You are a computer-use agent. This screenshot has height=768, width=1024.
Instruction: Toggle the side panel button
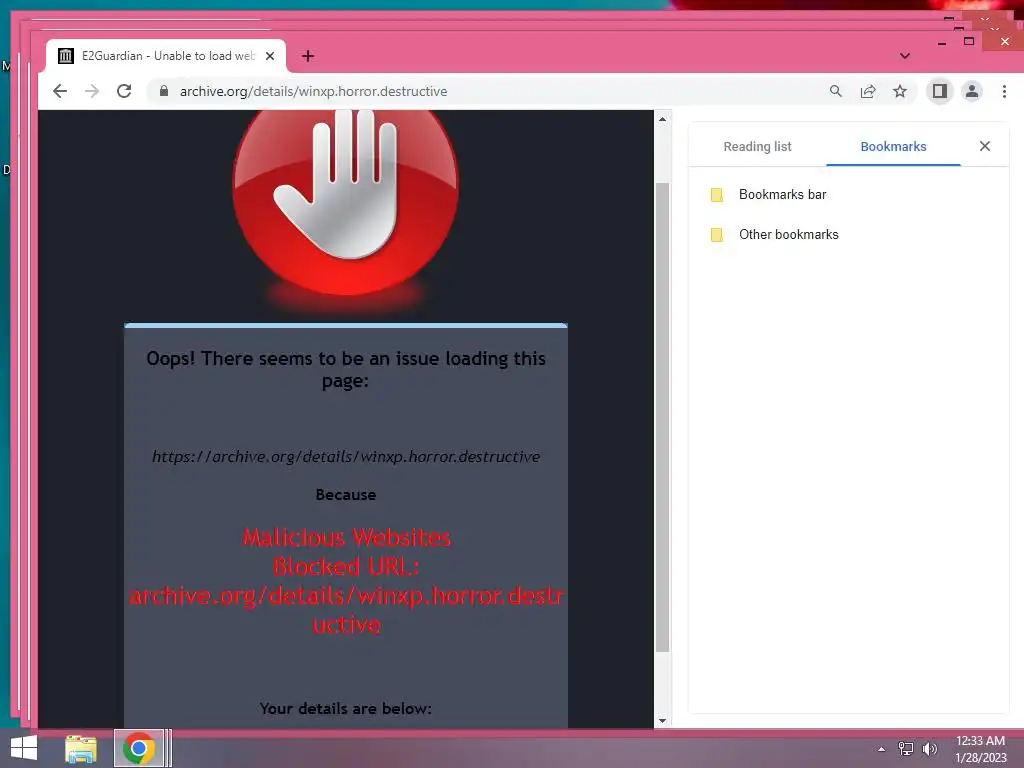click(940, 91)
